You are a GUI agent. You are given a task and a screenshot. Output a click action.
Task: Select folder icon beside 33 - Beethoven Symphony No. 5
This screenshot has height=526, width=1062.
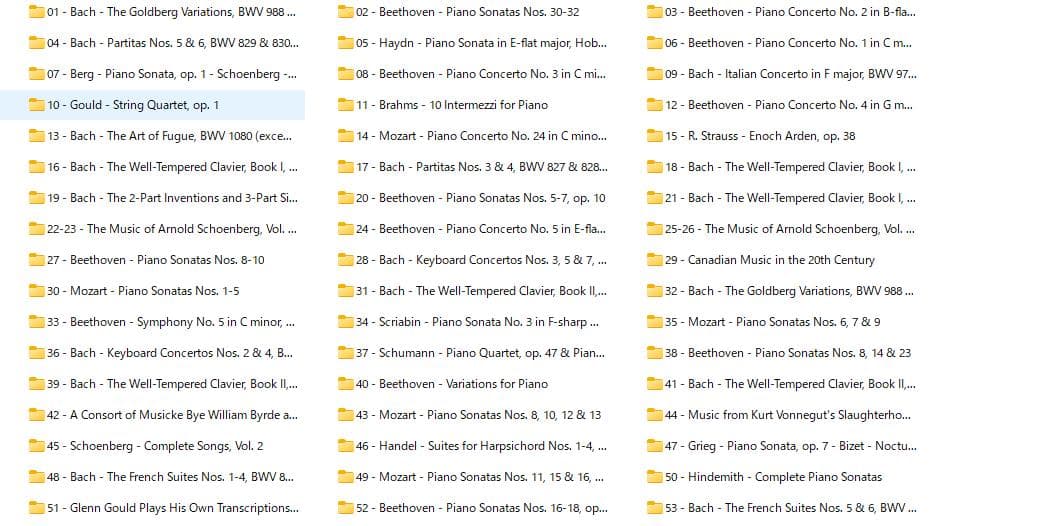(37, 322)
